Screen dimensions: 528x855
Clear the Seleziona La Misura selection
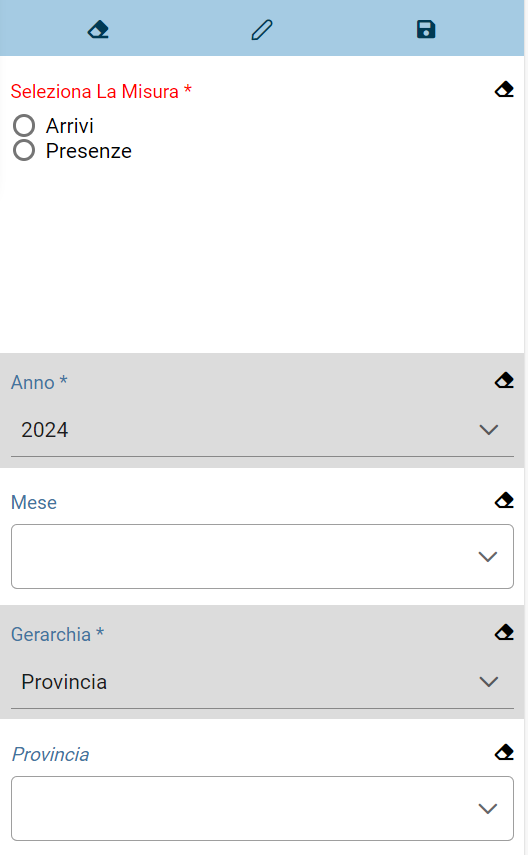504,89
